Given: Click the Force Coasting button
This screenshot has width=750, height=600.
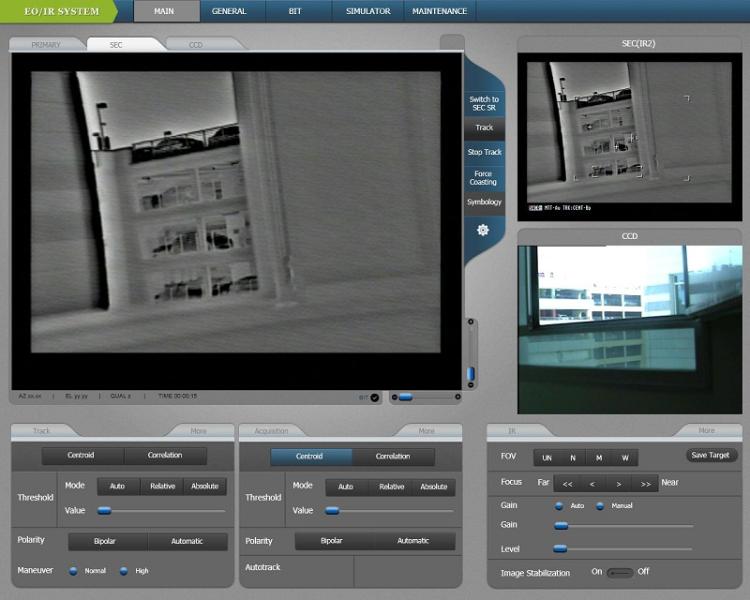Looking at the screenshot, I should point(483,178).
